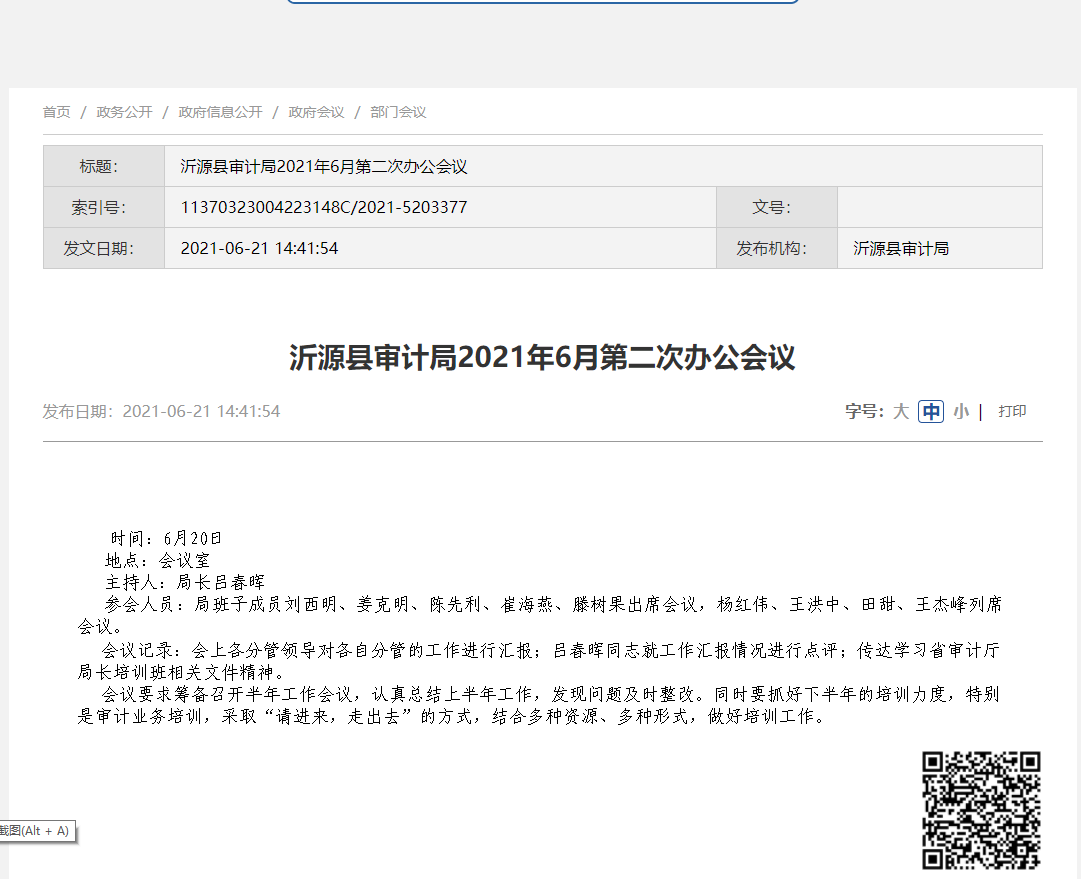1081x879 pixels.
Task: Click the 截图(Alt + A) screenshot tooltip
Action: (35, 830)
